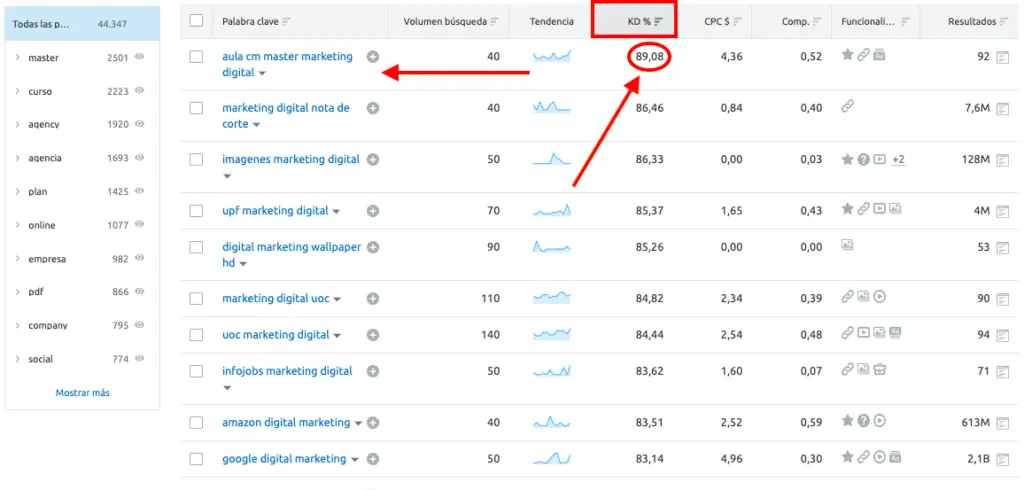1024x490 pixels.
Task: Click plus icon beside 'marketing digital uoc'
Action: click(x=373, y=298)
